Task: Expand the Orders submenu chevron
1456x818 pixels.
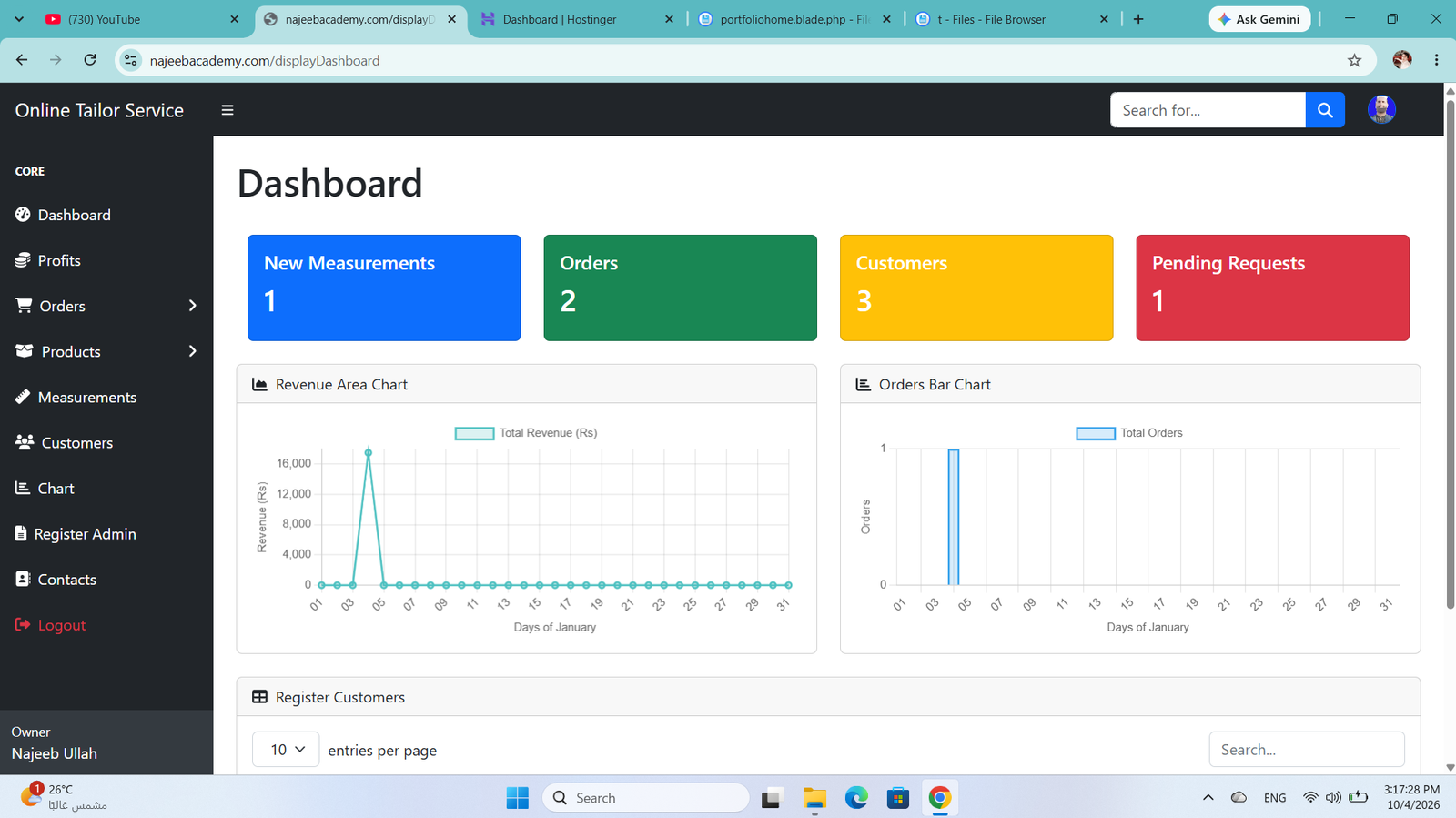Action: (192, 306)
